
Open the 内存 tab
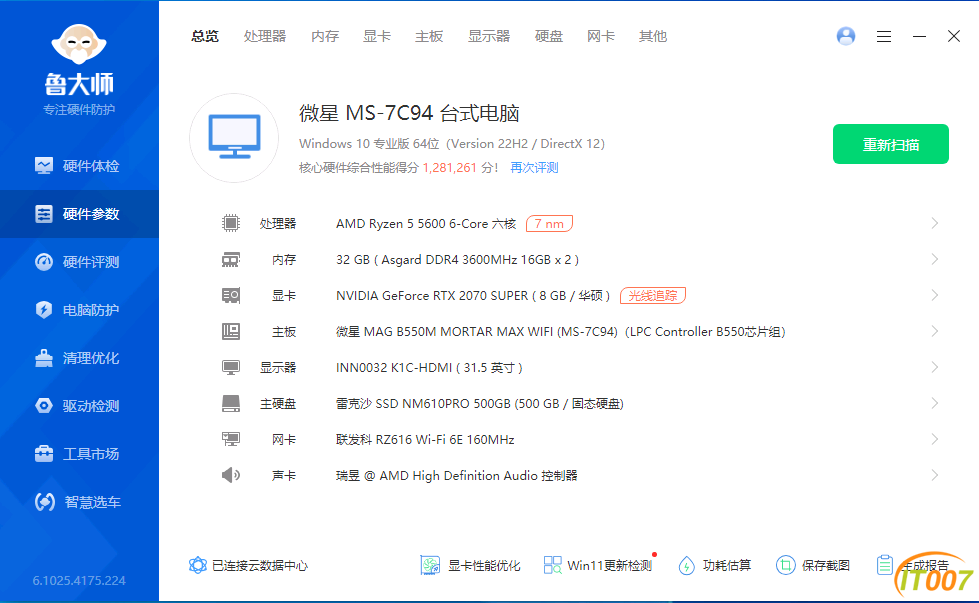click(325, 36)
